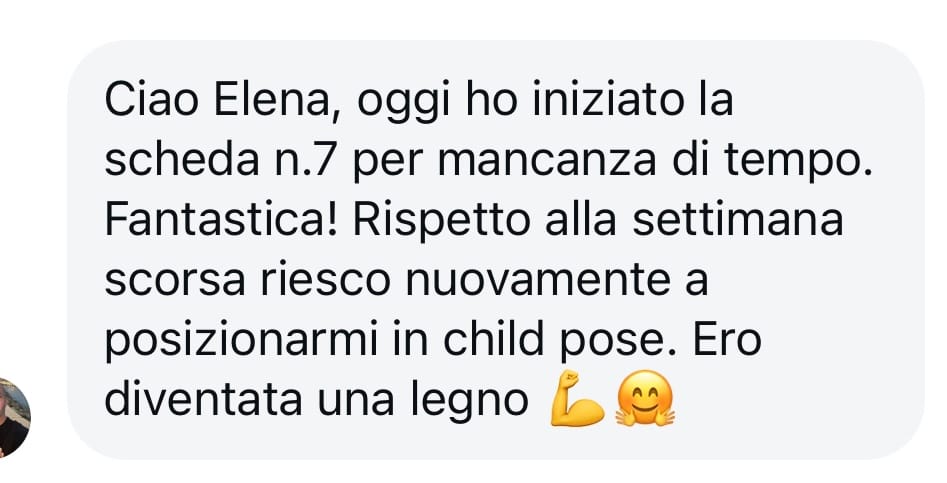Image resolution: width=947 pixels, height=483 pixels.
Task: Click the word riesco in the message
Action: click(x=326, y=281)
